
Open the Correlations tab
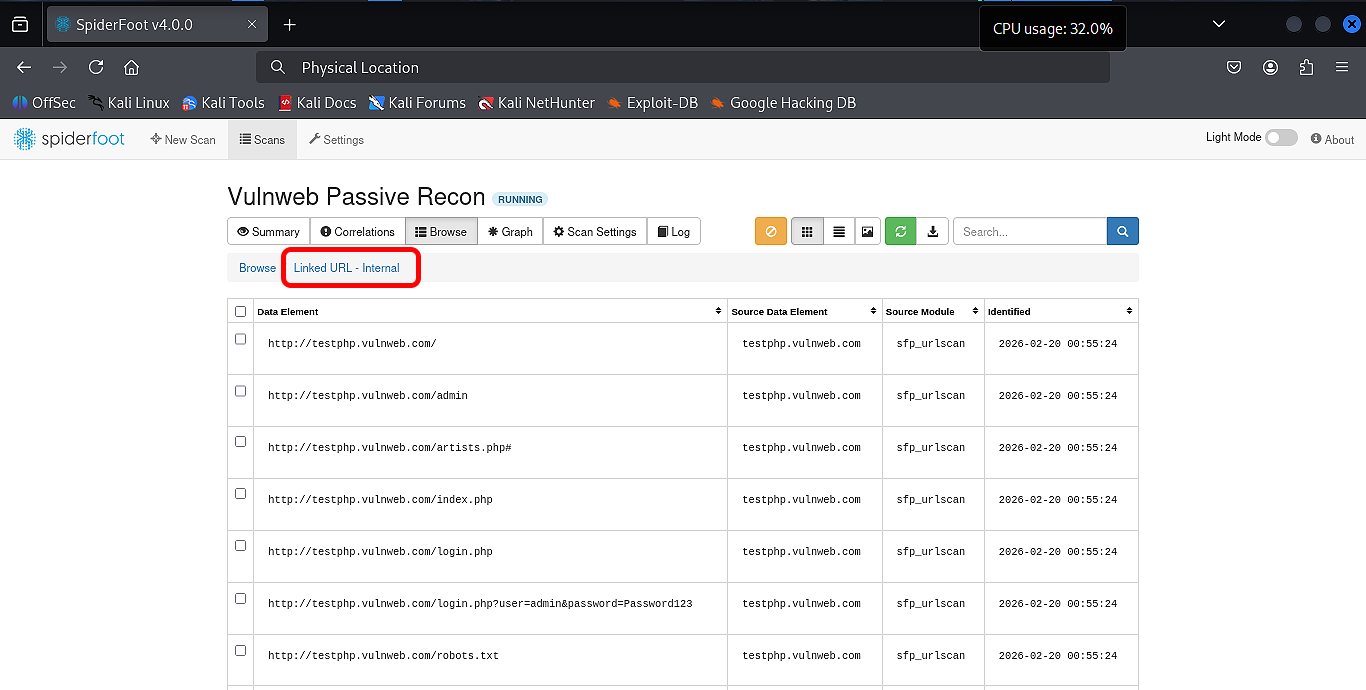pos(357,232)
